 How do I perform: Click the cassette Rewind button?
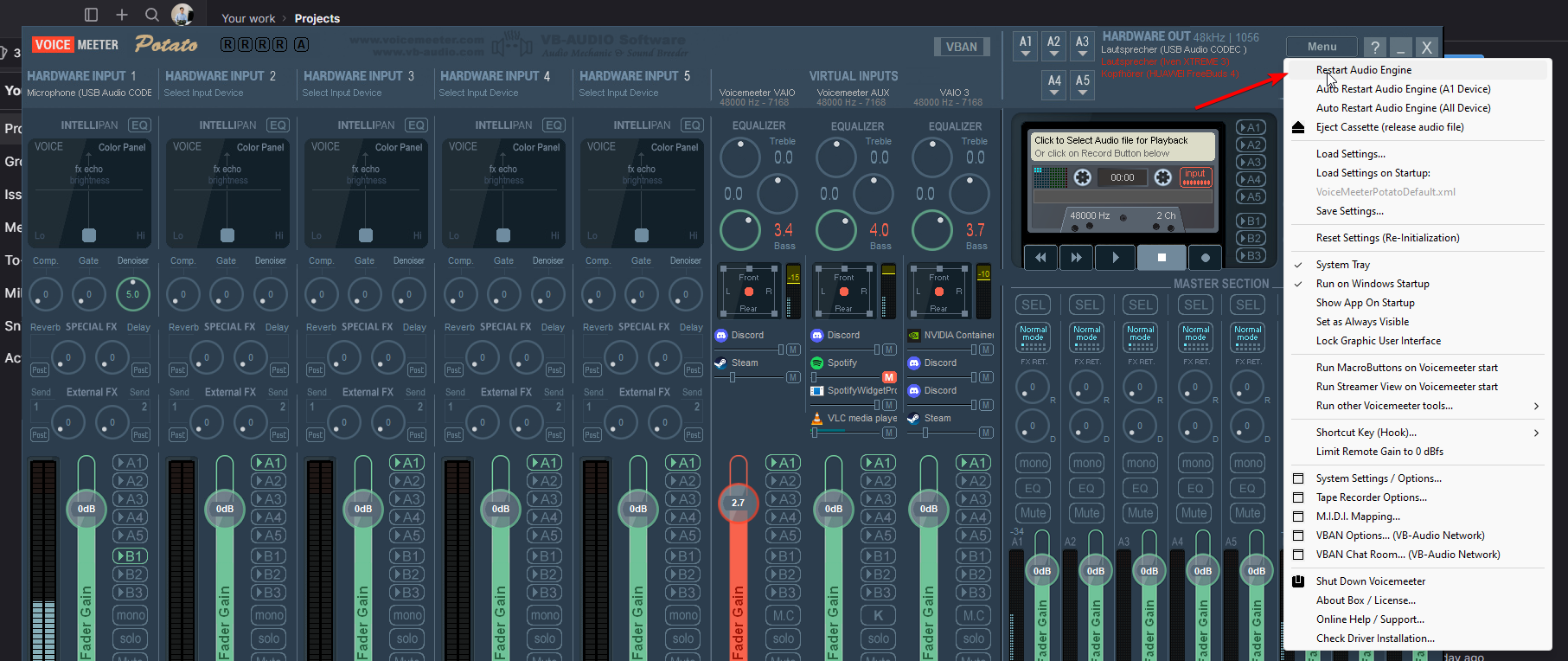click(x=1041, y=257)
